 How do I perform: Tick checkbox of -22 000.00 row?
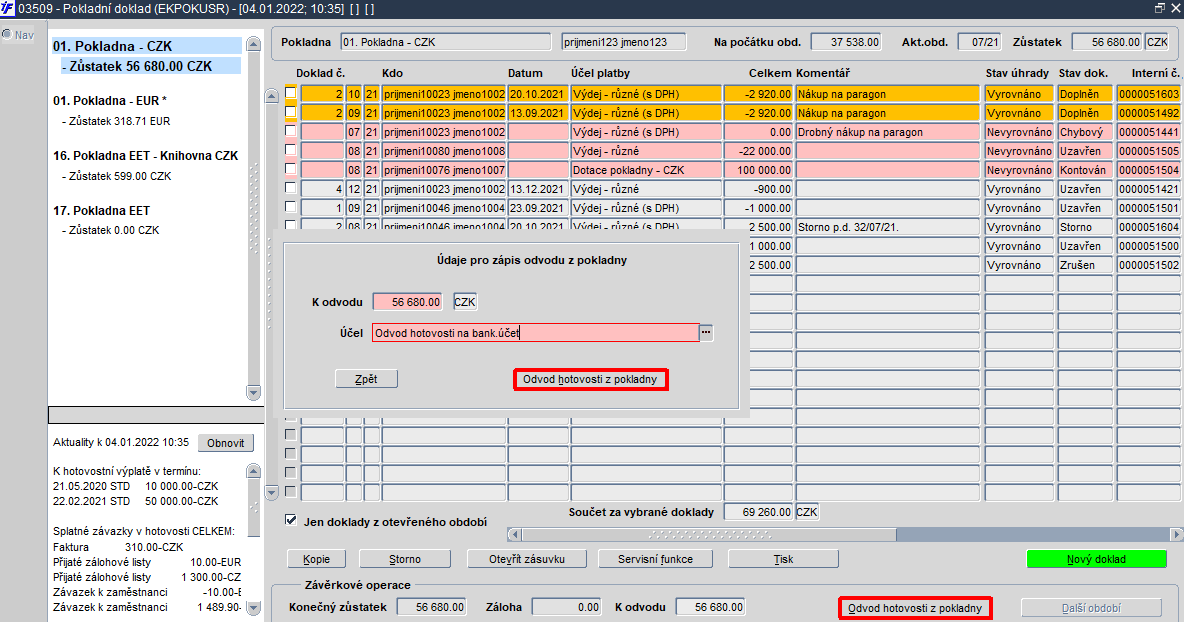291,149
